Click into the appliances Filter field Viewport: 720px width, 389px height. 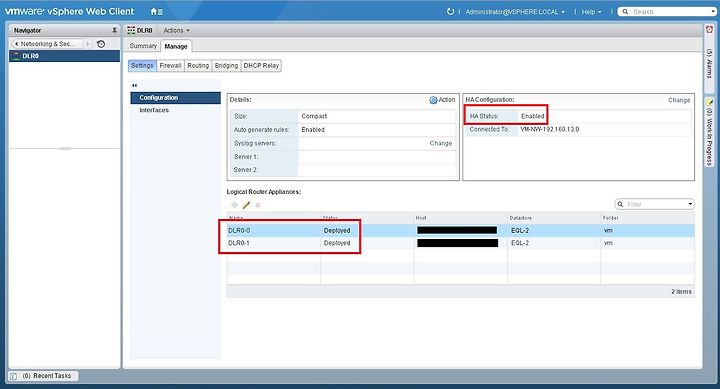pos(656,204)
